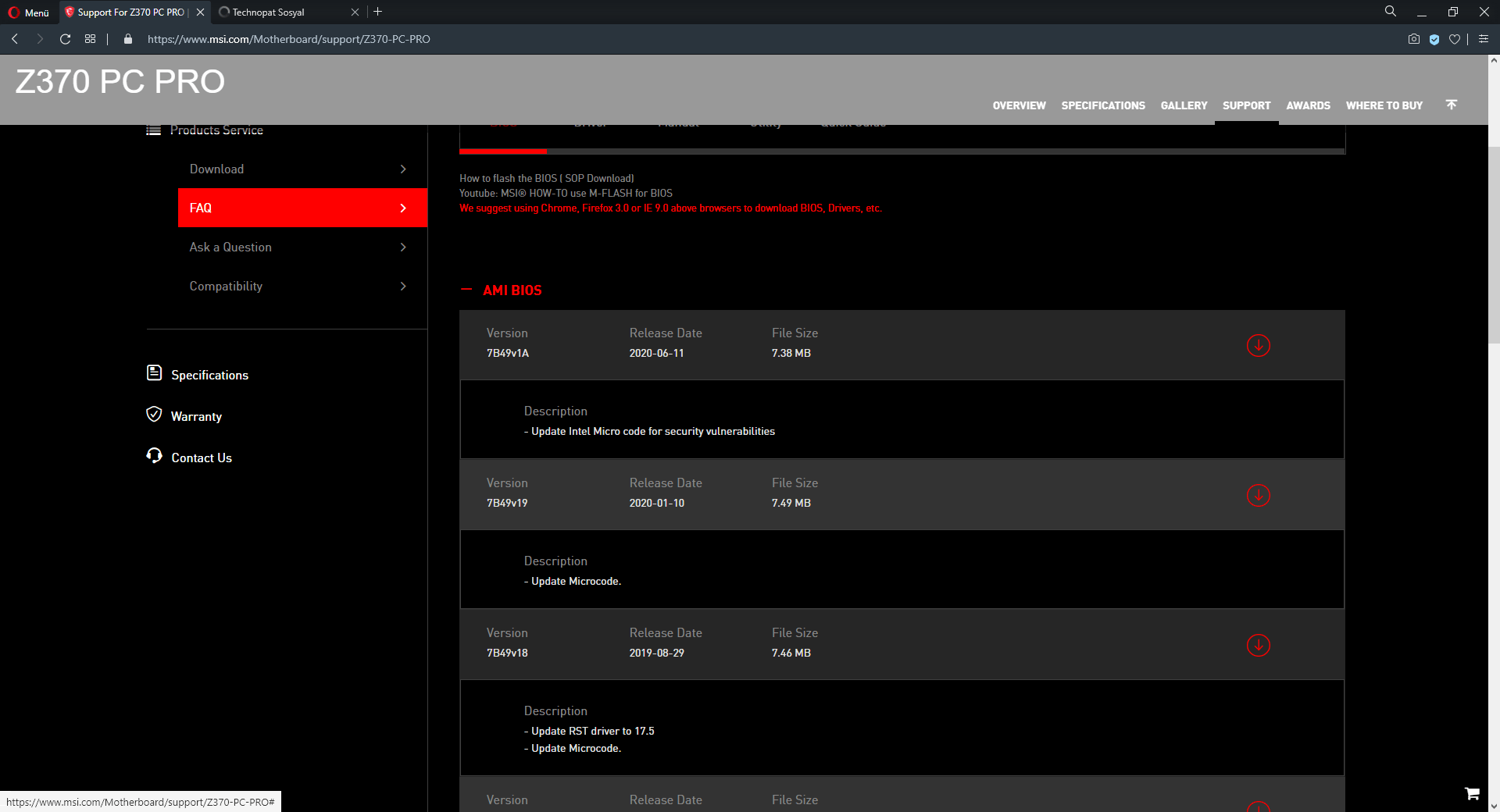Close the Support For Z370 PC PRO tab
Screen dimensions: 1500x812
(x=201, y=12)
